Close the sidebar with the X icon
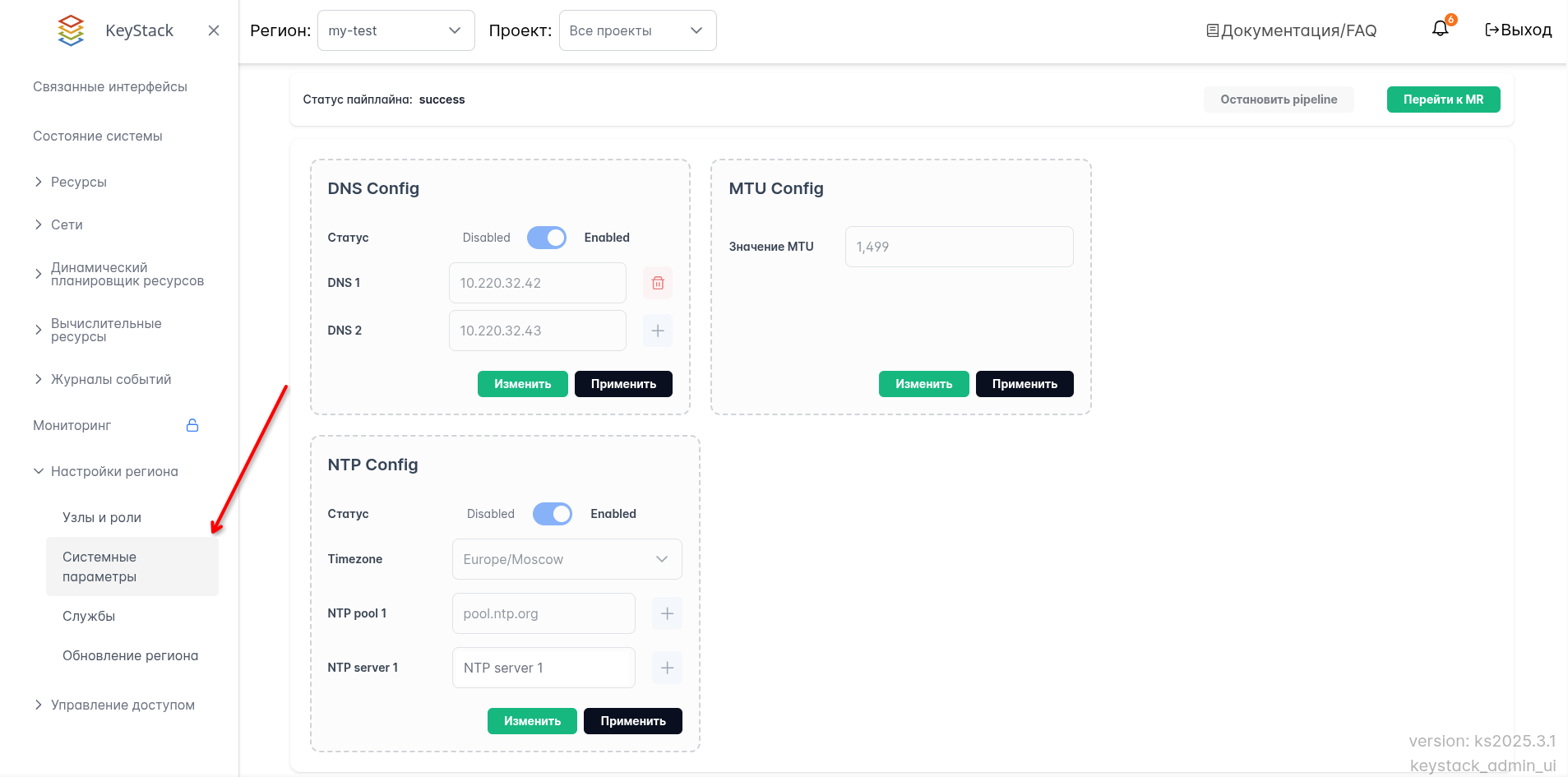 point(214,30)
